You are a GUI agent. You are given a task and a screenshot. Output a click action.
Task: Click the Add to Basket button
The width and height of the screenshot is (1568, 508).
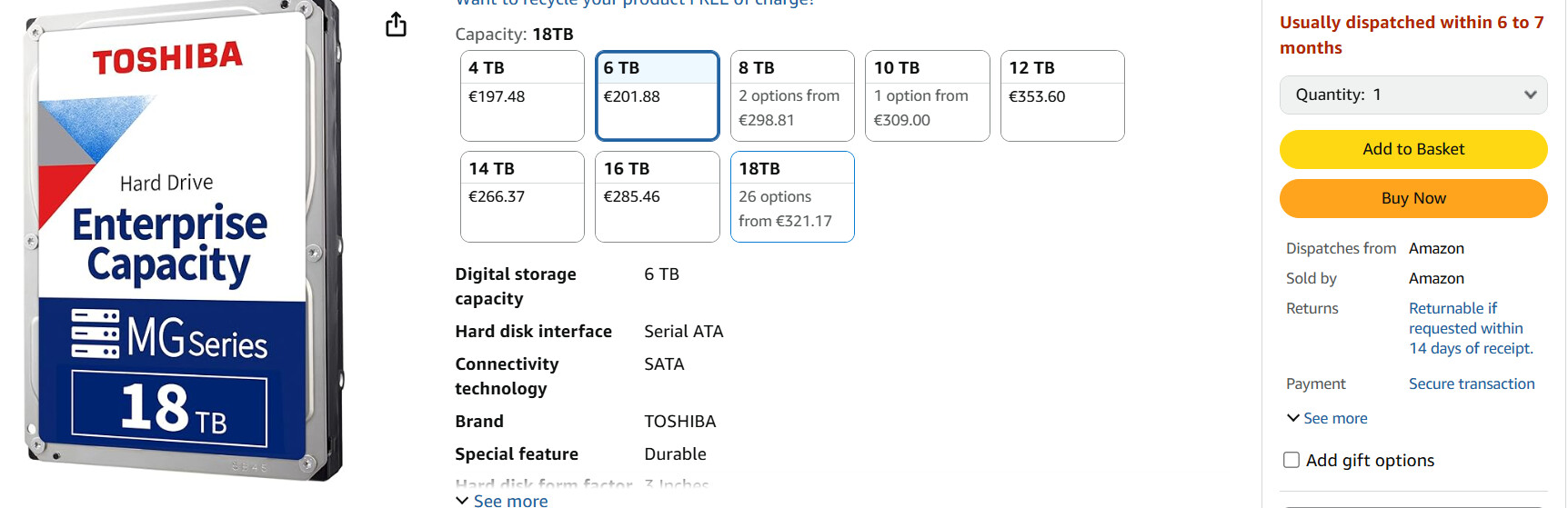[x=1413, y=149]
